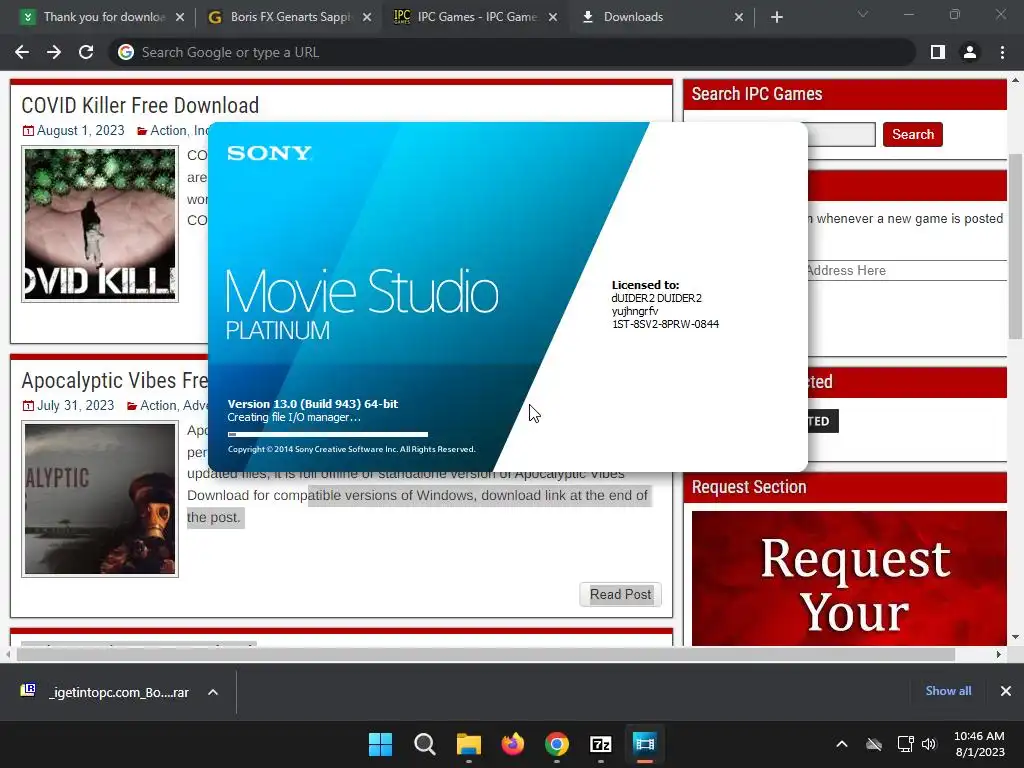Go back using the browser back arrow
This screenshot has height=768, width=1024.
[x=22, y=52]
